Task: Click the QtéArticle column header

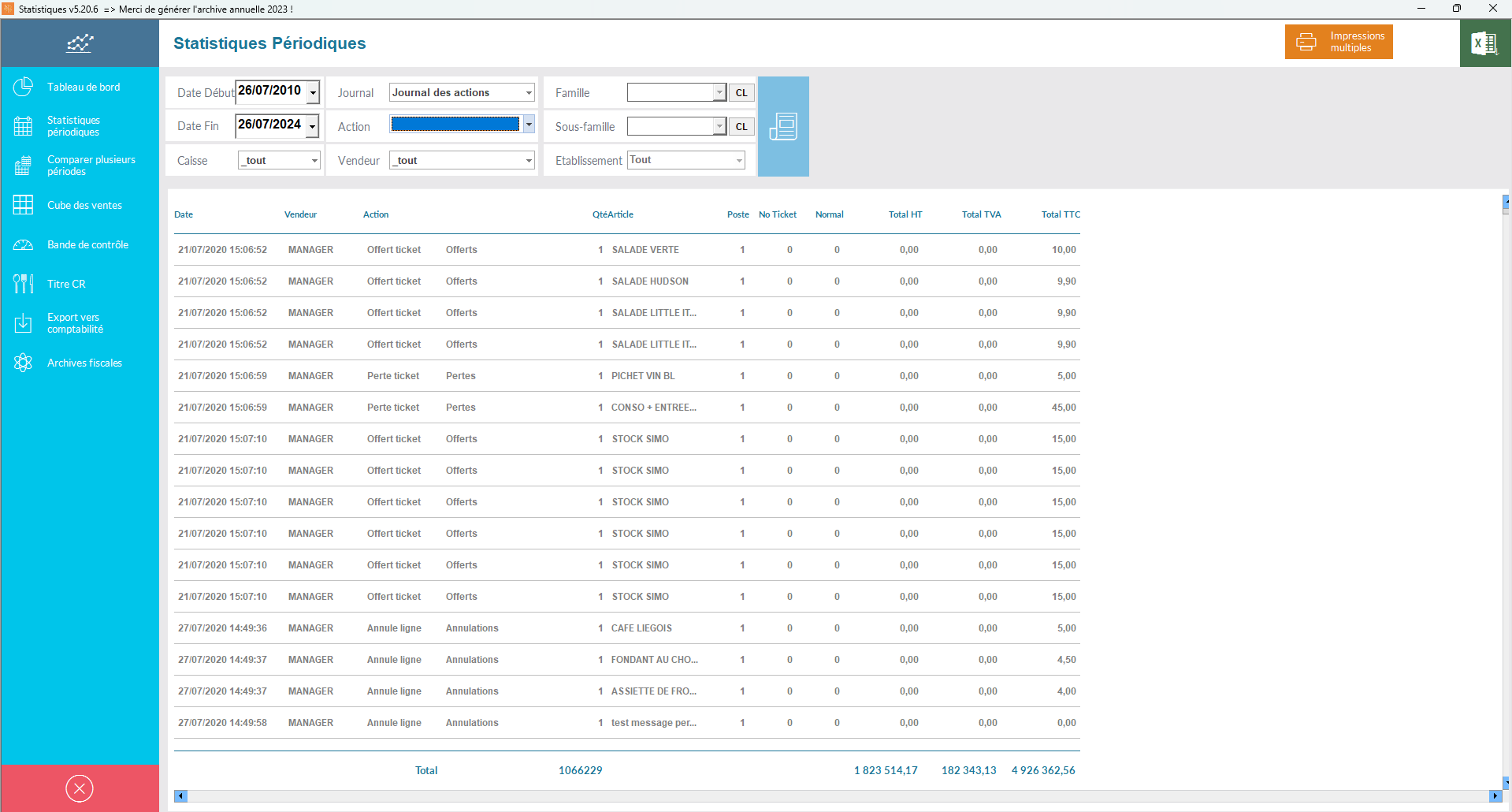Action: pyautogui.click(x=613, y=214)
